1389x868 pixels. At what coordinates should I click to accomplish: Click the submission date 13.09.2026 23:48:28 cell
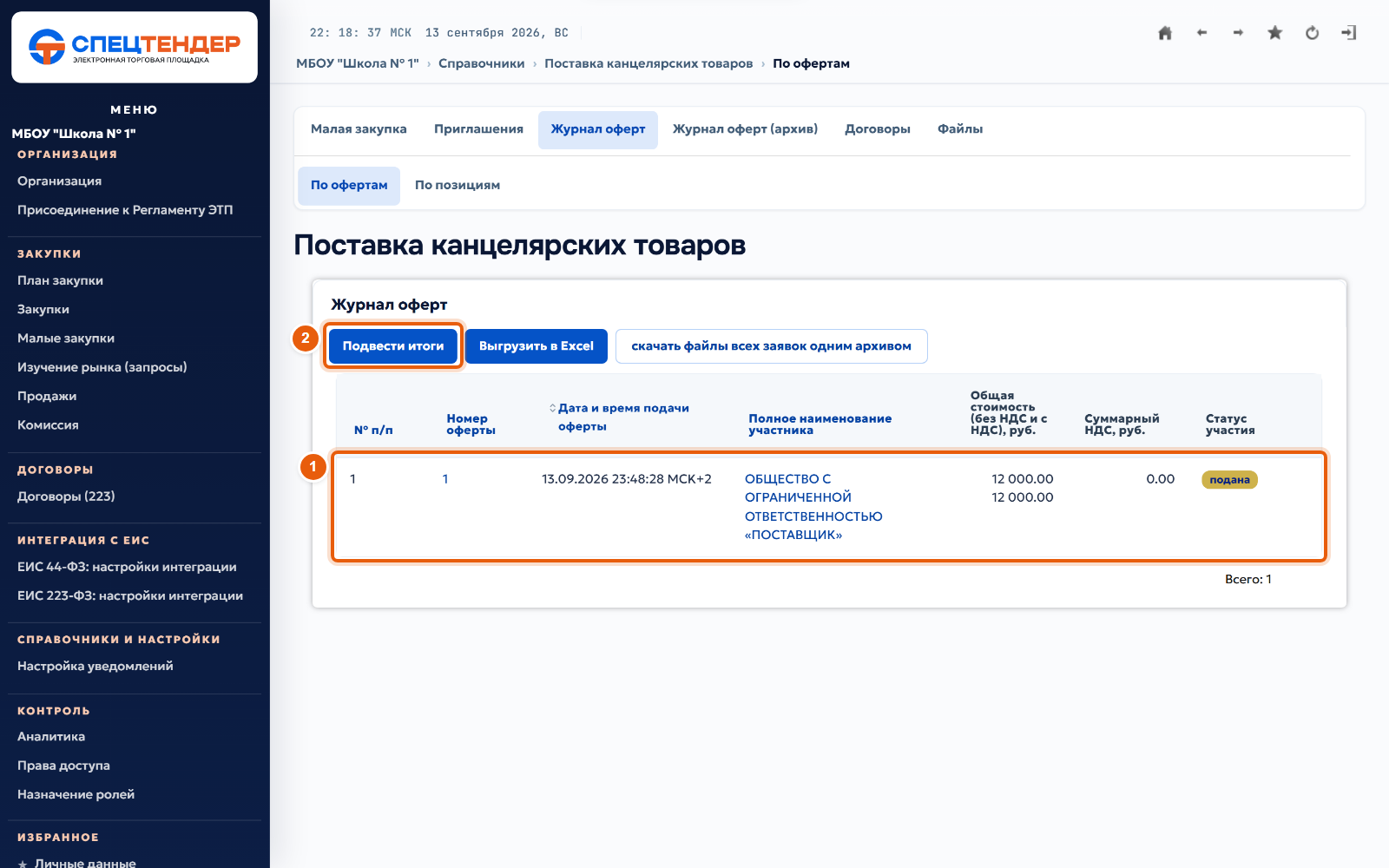pos(627,479)
